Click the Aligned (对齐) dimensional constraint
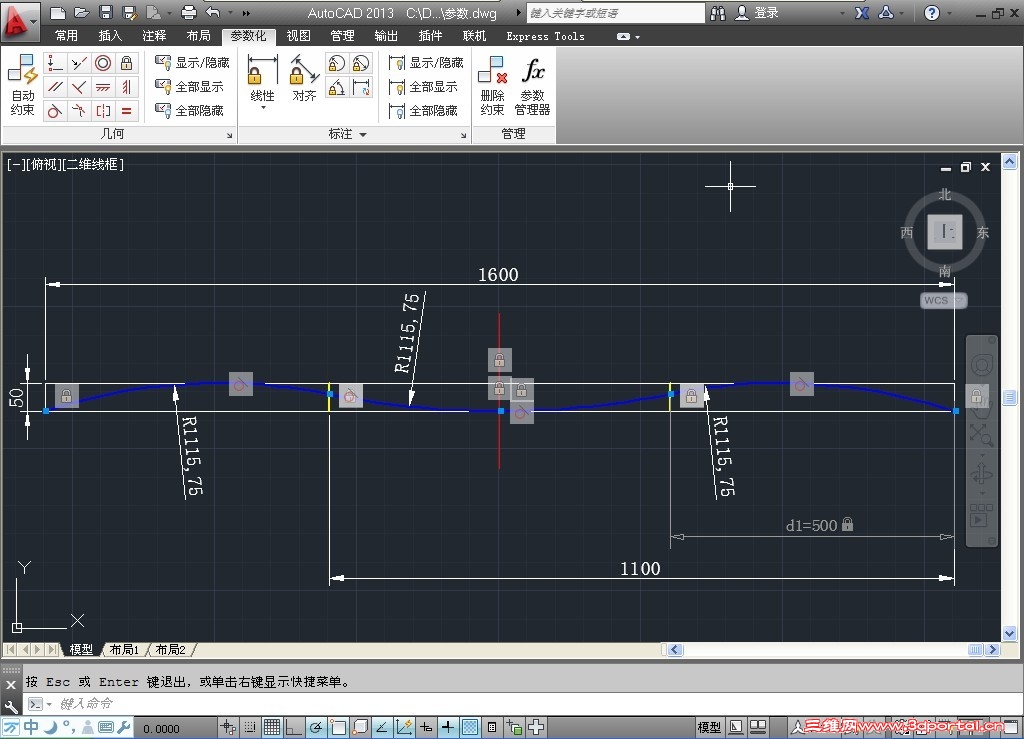 [304, 77]
